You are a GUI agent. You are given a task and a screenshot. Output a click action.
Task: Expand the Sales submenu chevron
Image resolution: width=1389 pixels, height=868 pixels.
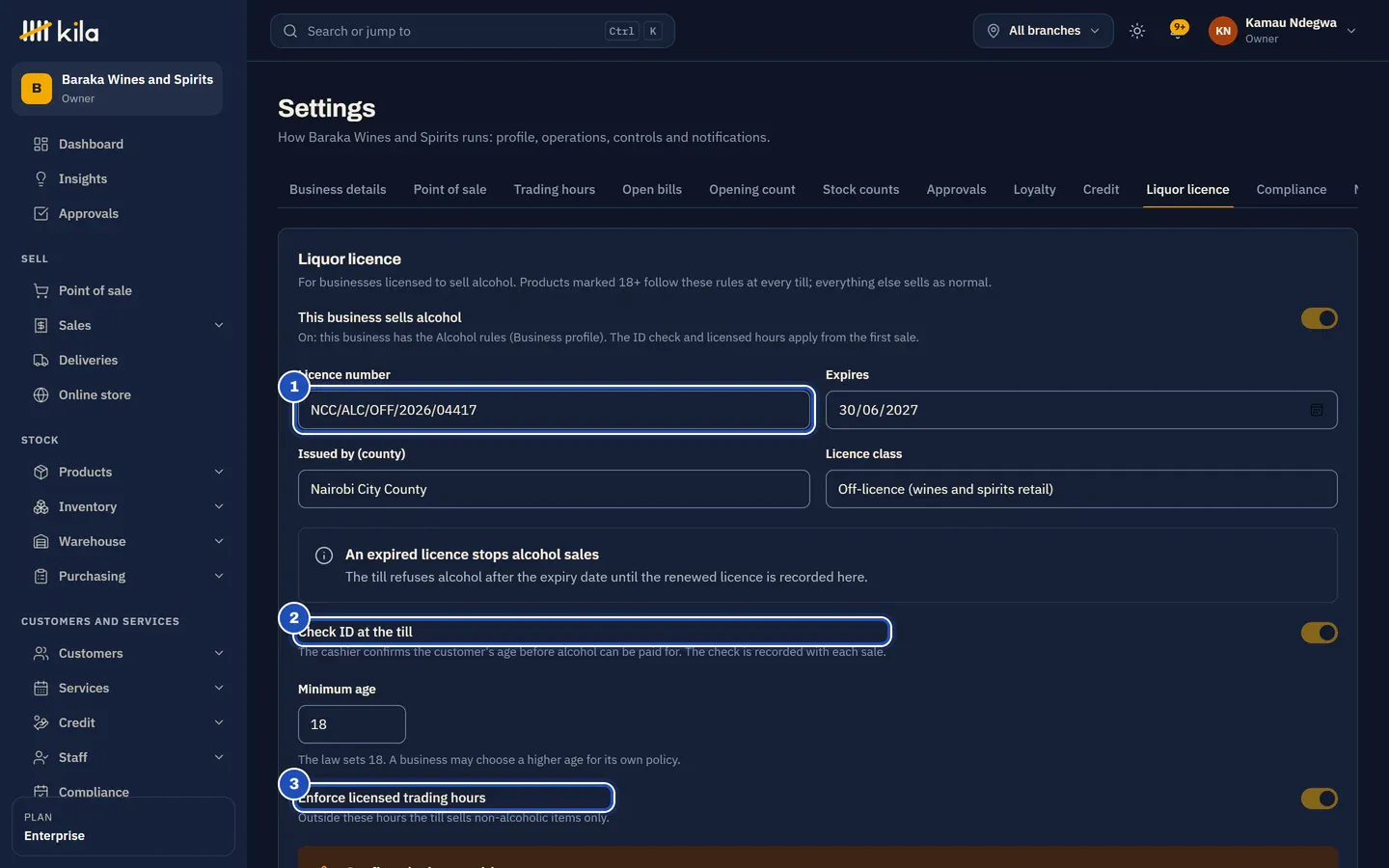[x=219, y=325]
